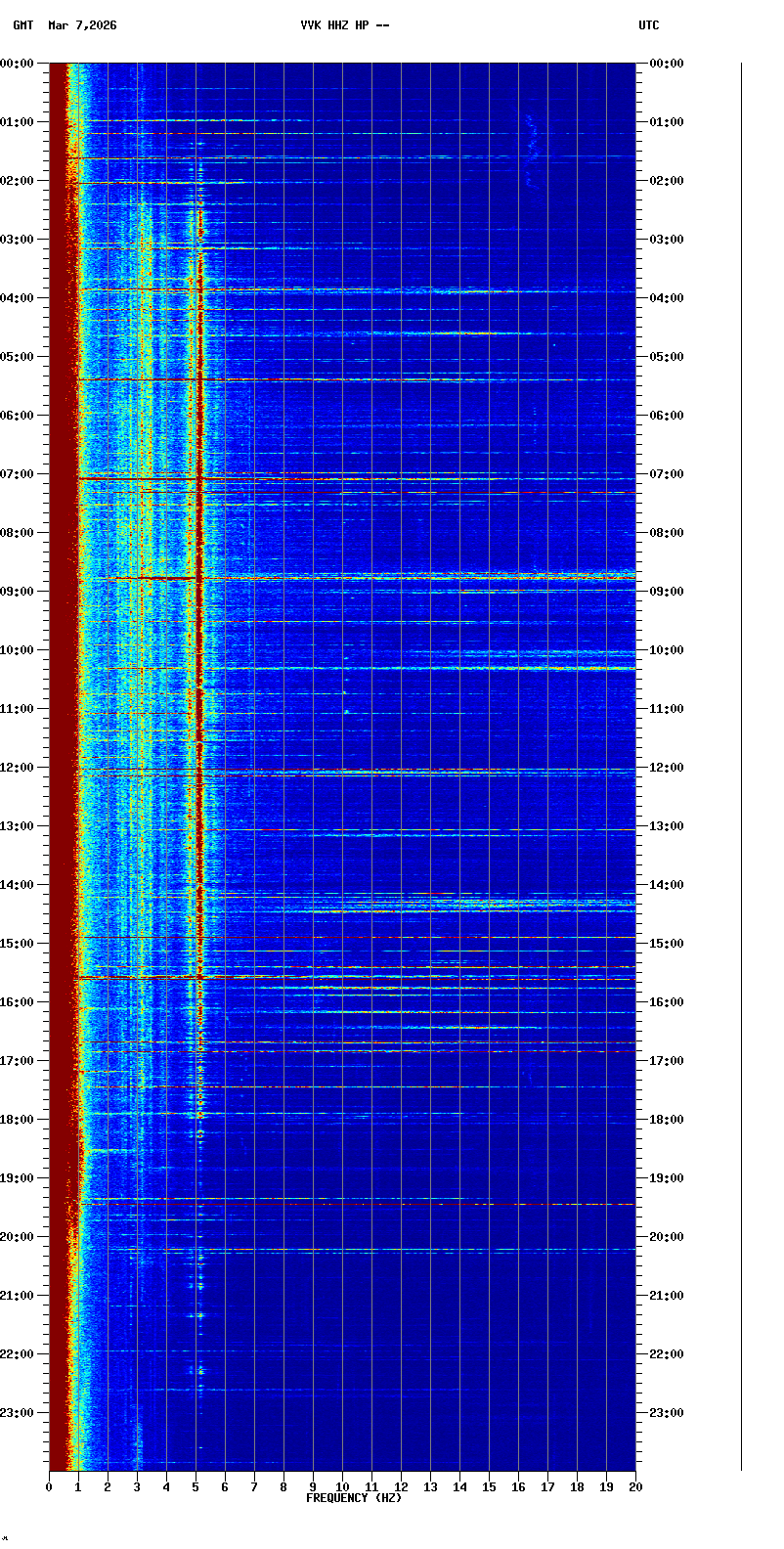Click the 15:00 time label on left axis

click(x=18, y=944)
